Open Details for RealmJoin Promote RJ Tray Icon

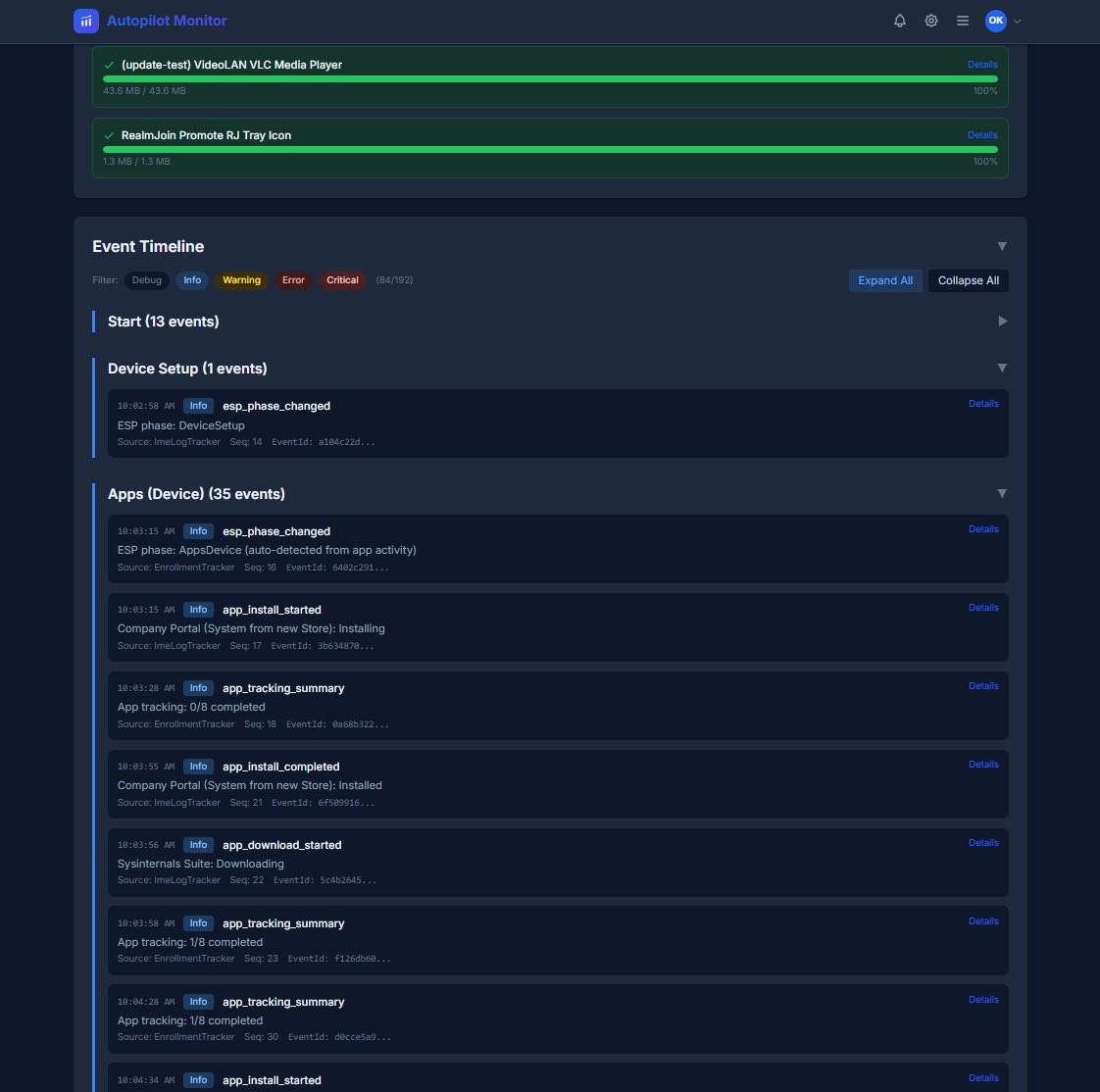click(982, 135)
